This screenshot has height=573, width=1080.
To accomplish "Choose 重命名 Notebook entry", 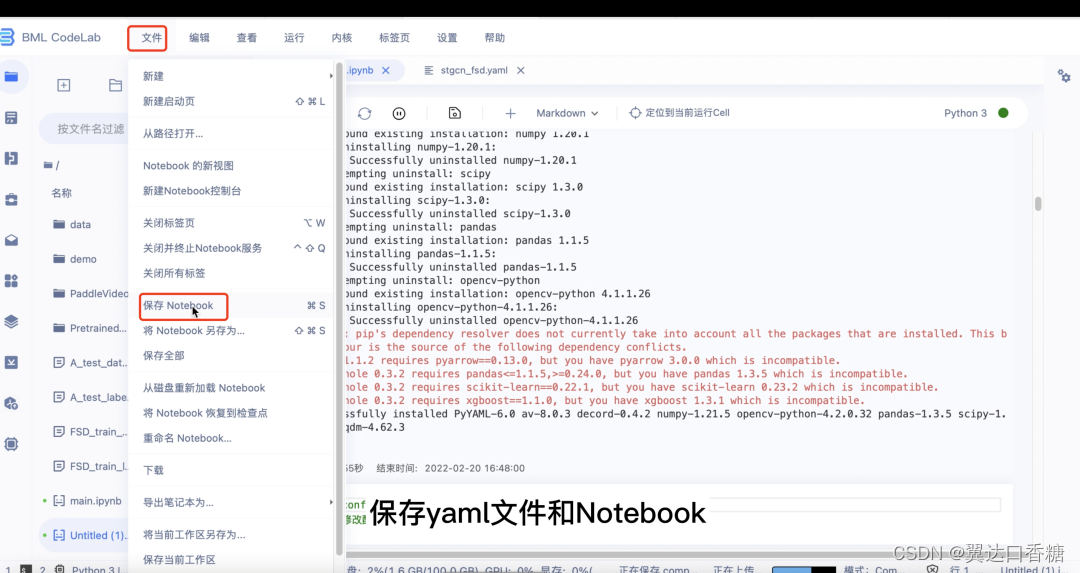I will point(231,438).
